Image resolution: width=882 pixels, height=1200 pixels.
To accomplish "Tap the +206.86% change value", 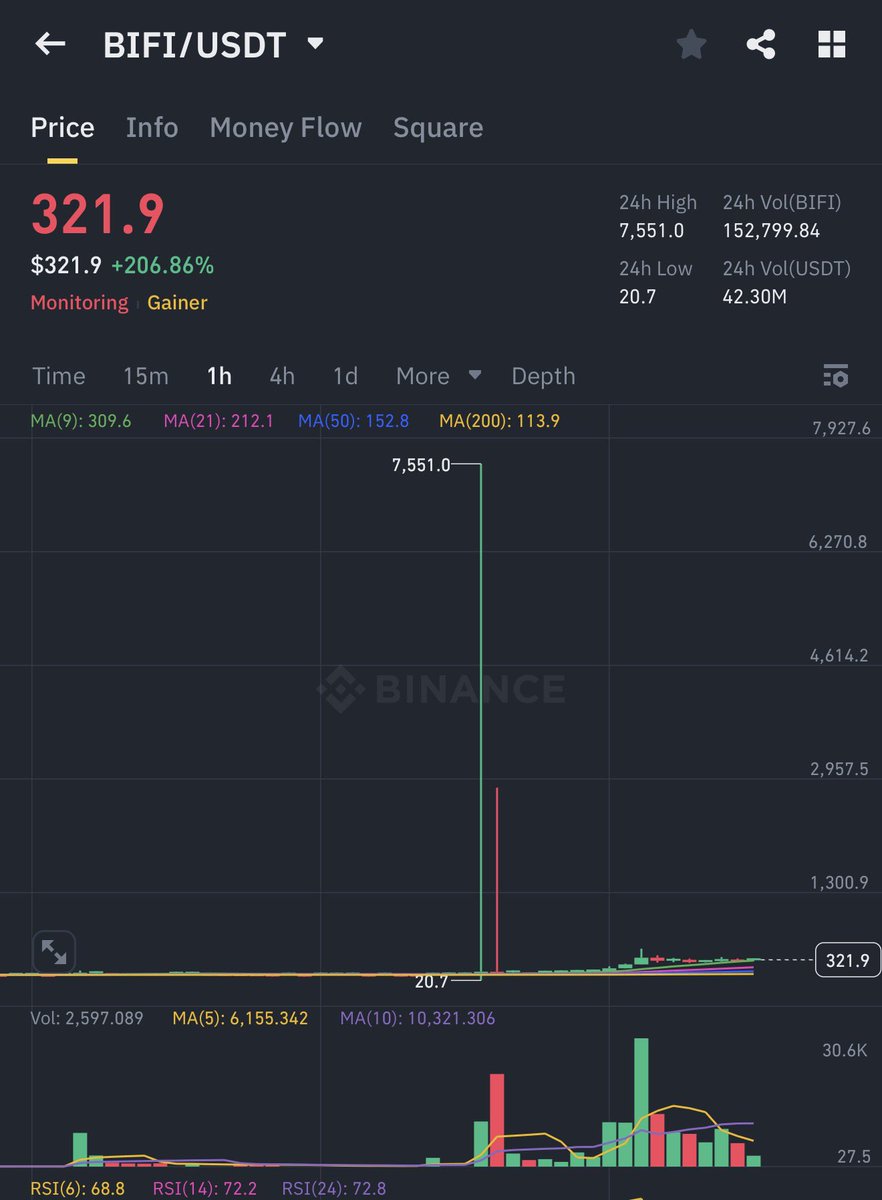I will pyautogui.click(x=162, y=266).
